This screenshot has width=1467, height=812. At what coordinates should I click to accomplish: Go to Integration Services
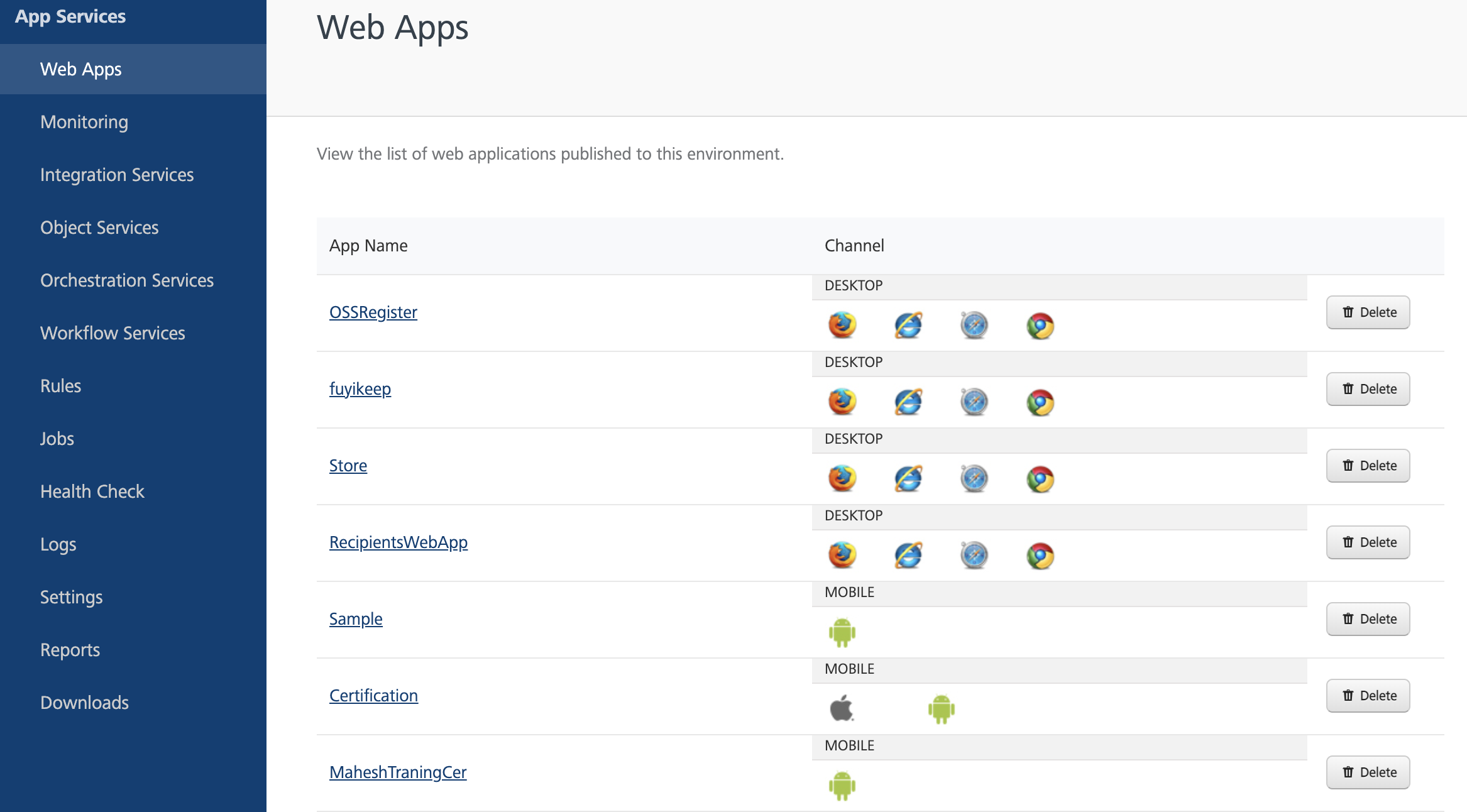click(117, 175)
